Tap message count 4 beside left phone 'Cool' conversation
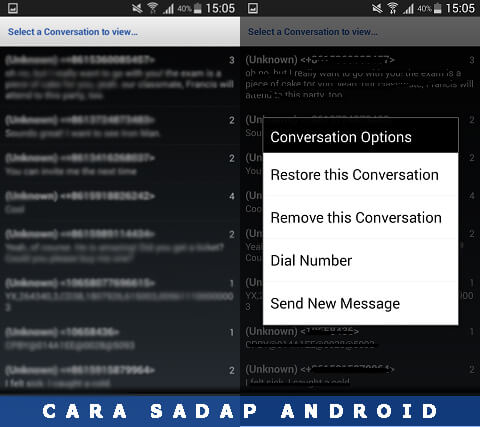This screenshot has height=427, width=480. [x=232, y=196]
